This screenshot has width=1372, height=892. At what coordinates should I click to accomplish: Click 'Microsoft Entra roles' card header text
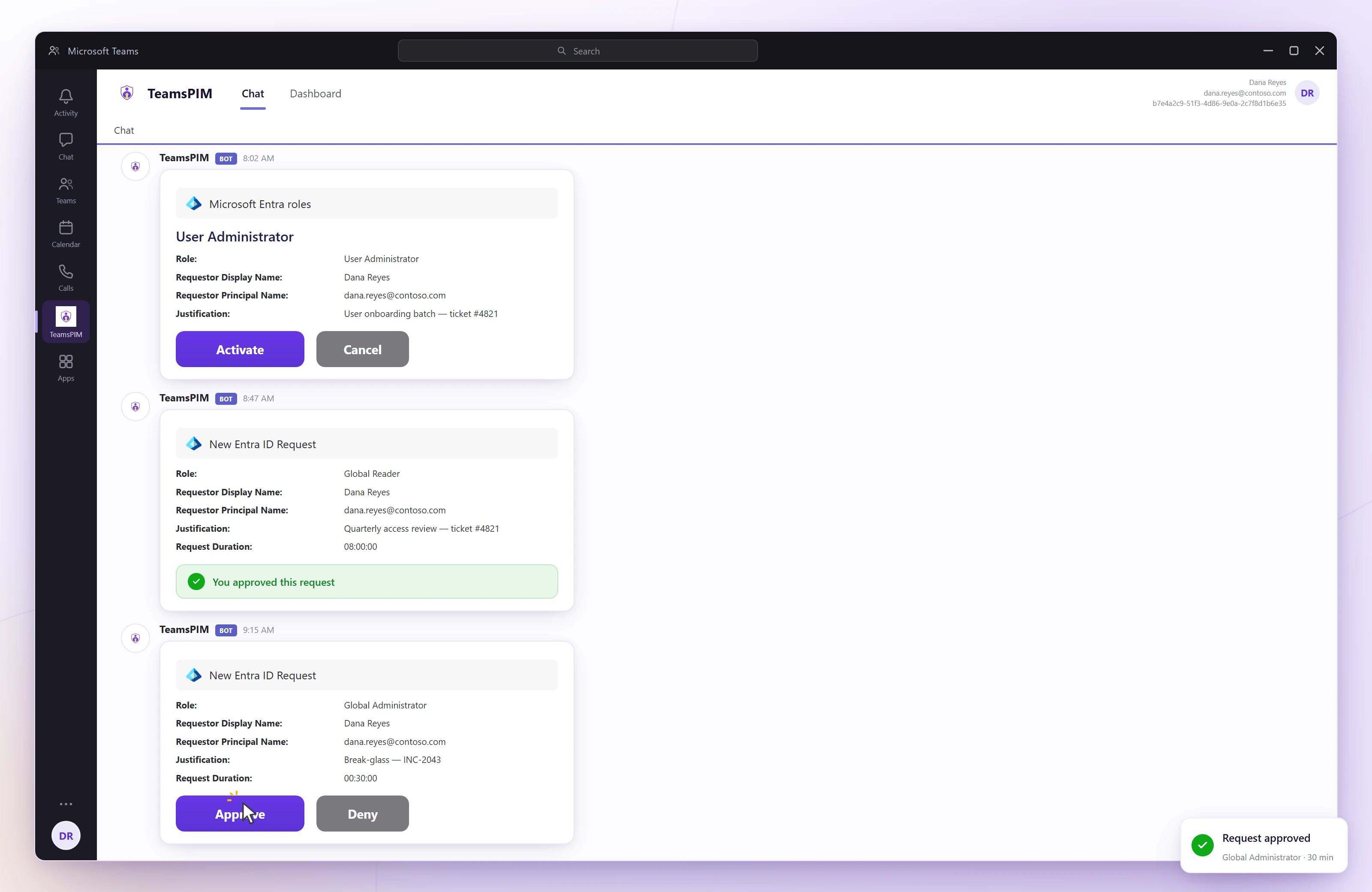pos(260,204)
